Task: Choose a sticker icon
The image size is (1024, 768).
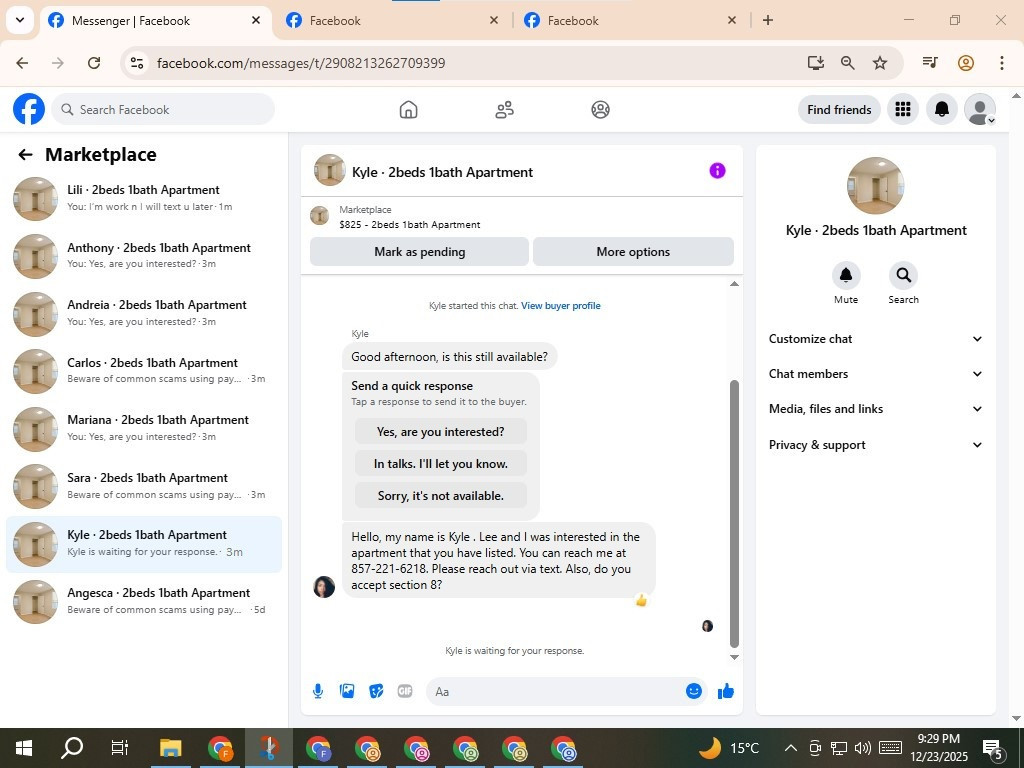Action: 376,691
